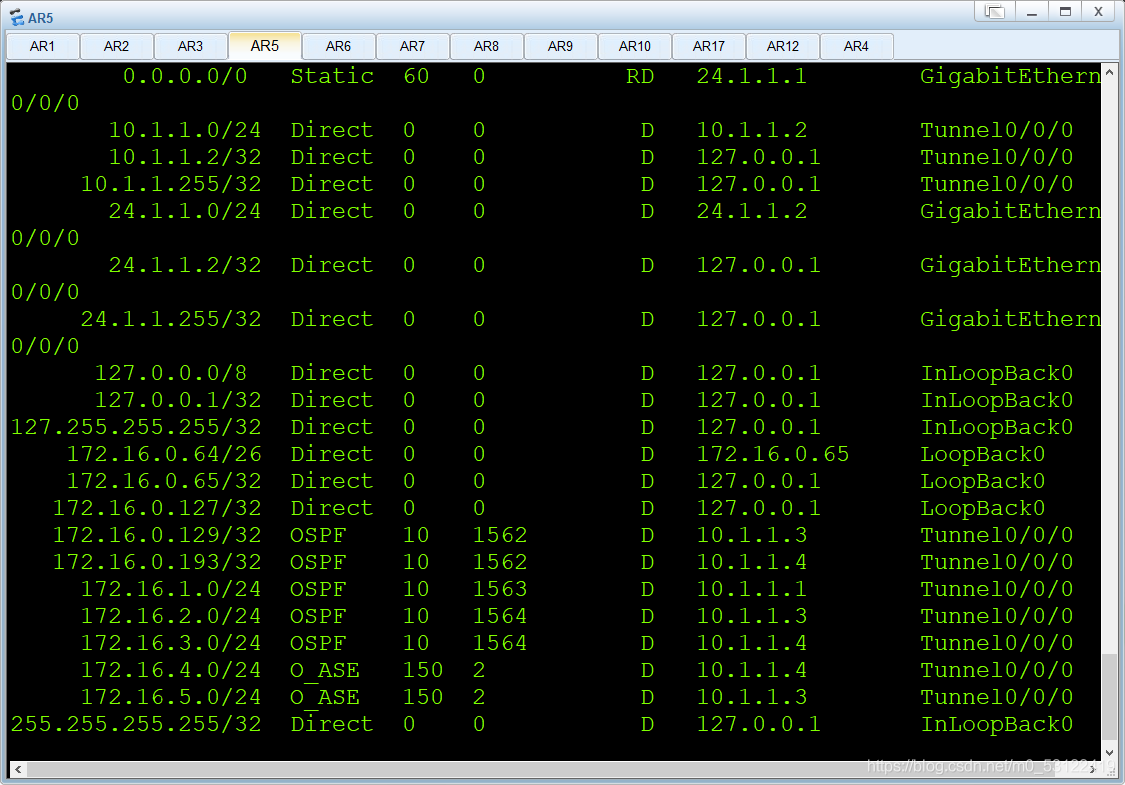Click the 10.1.1.0/24 destination
This screenshot has width=1125, height=785.
click(x=184, y=130)
